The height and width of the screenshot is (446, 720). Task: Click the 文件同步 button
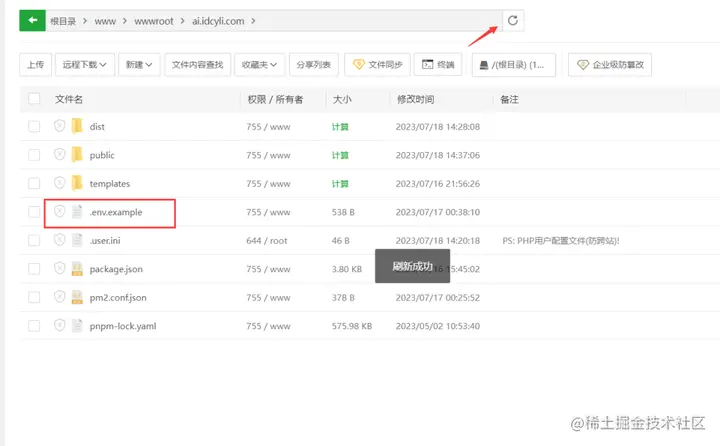[x=377, y=64]
